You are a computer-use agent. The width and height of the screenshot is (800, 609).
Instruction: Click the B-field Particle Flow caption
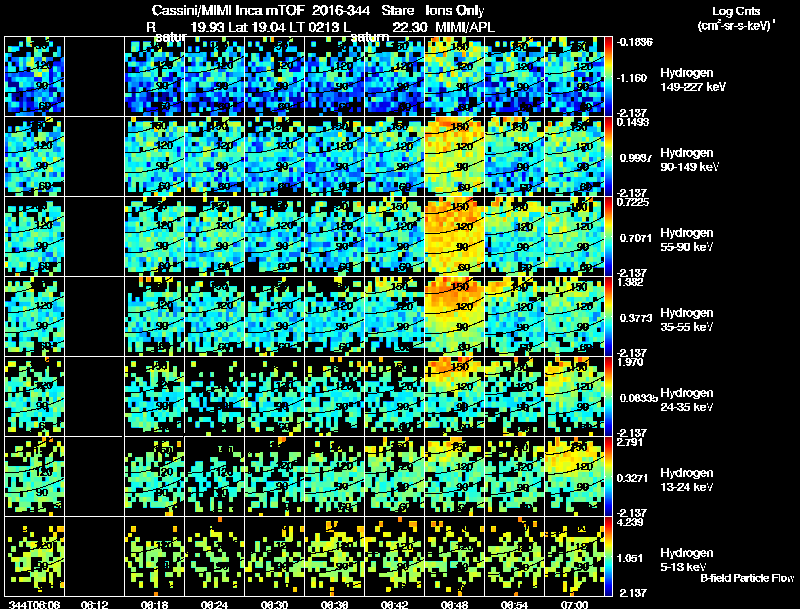click(x=747, y=578)
